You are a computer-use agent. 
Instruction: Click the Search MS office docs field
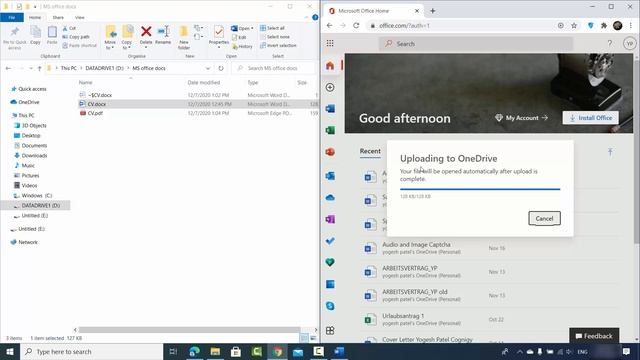pos(273,68)
